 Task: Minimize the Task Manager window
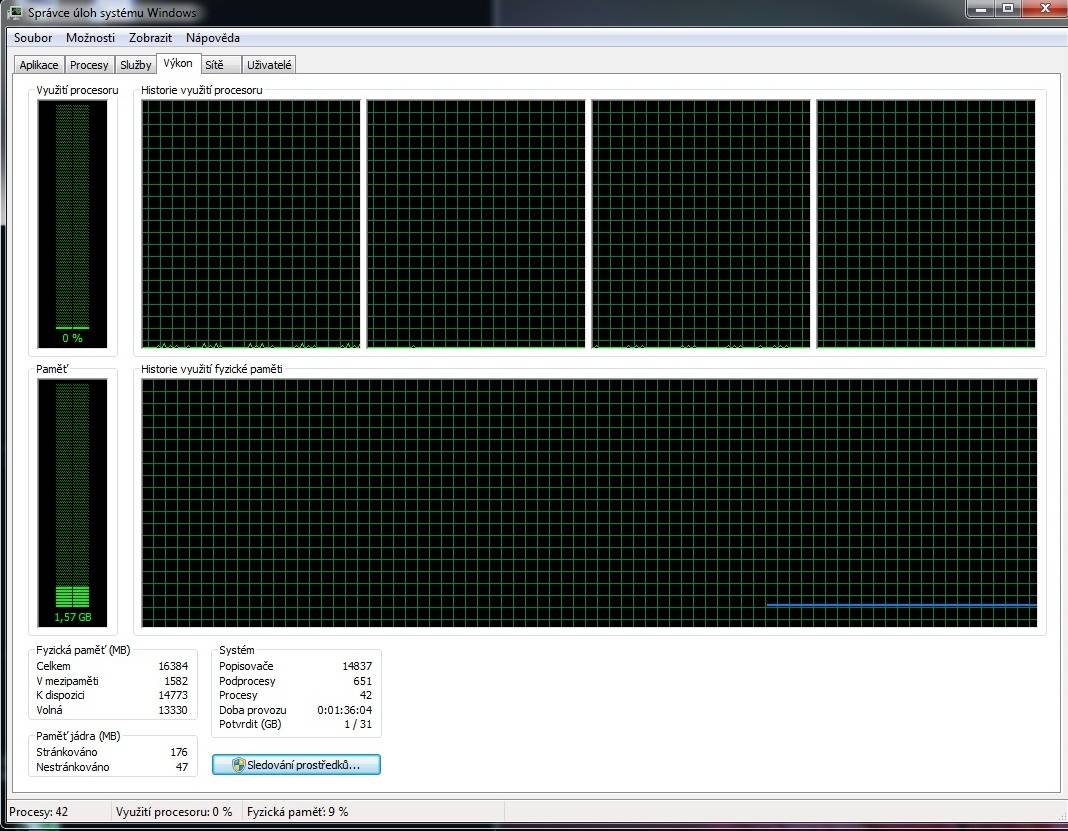click(981, 9)
